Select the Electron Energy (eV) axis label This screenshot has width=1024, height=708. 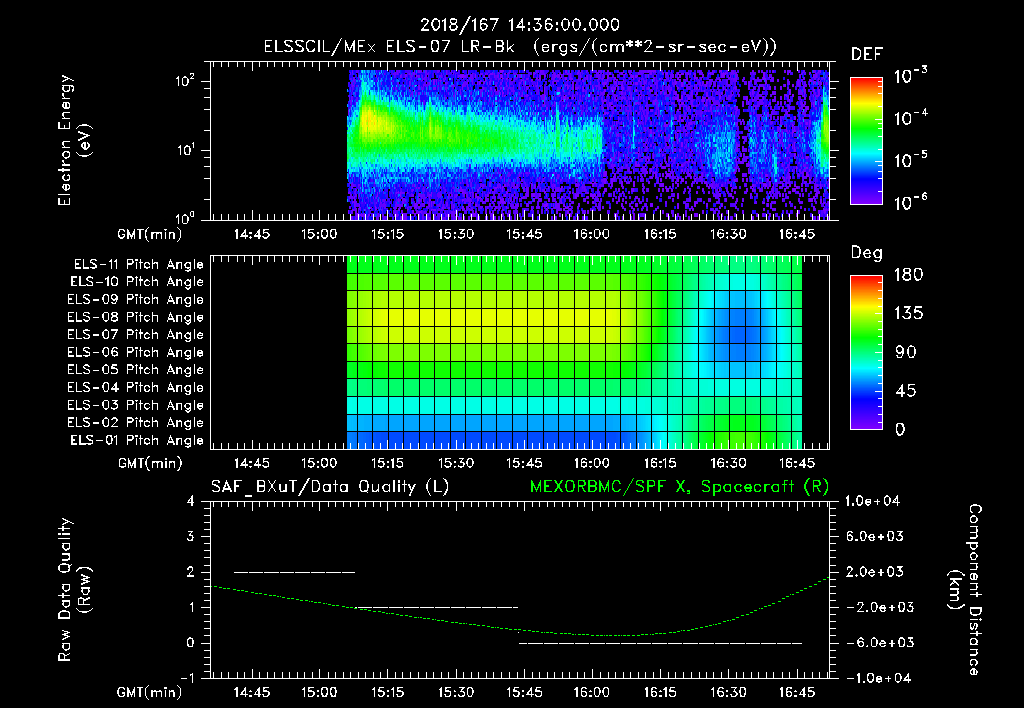[73, 140]
